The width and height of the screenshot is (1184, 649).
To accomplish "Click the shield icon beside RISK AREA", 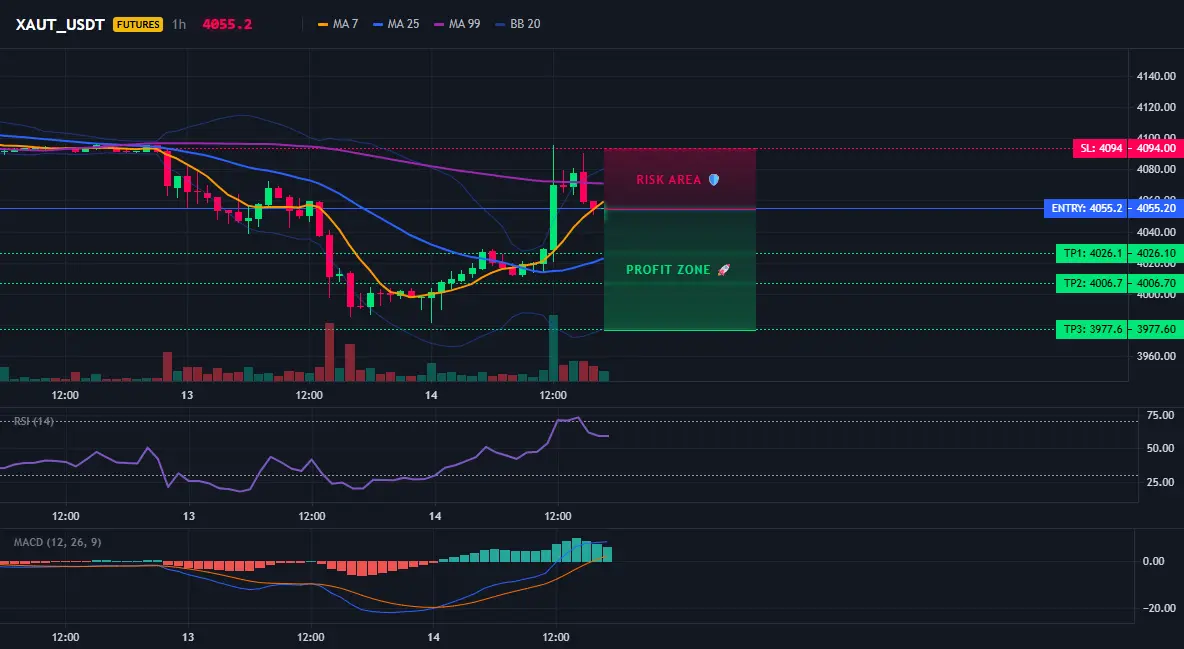I will 714,180.
